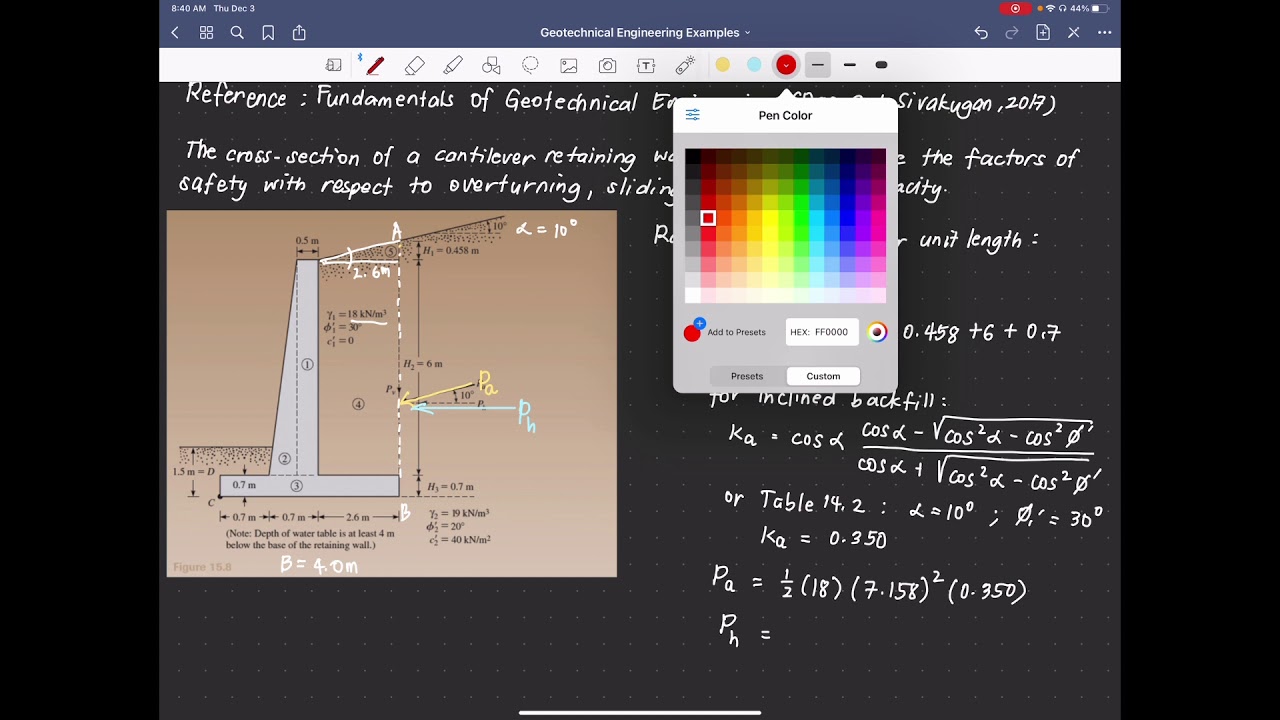
Task: Switch to the Presets tab
Action: pyautogui.click(x=747, y=376)
